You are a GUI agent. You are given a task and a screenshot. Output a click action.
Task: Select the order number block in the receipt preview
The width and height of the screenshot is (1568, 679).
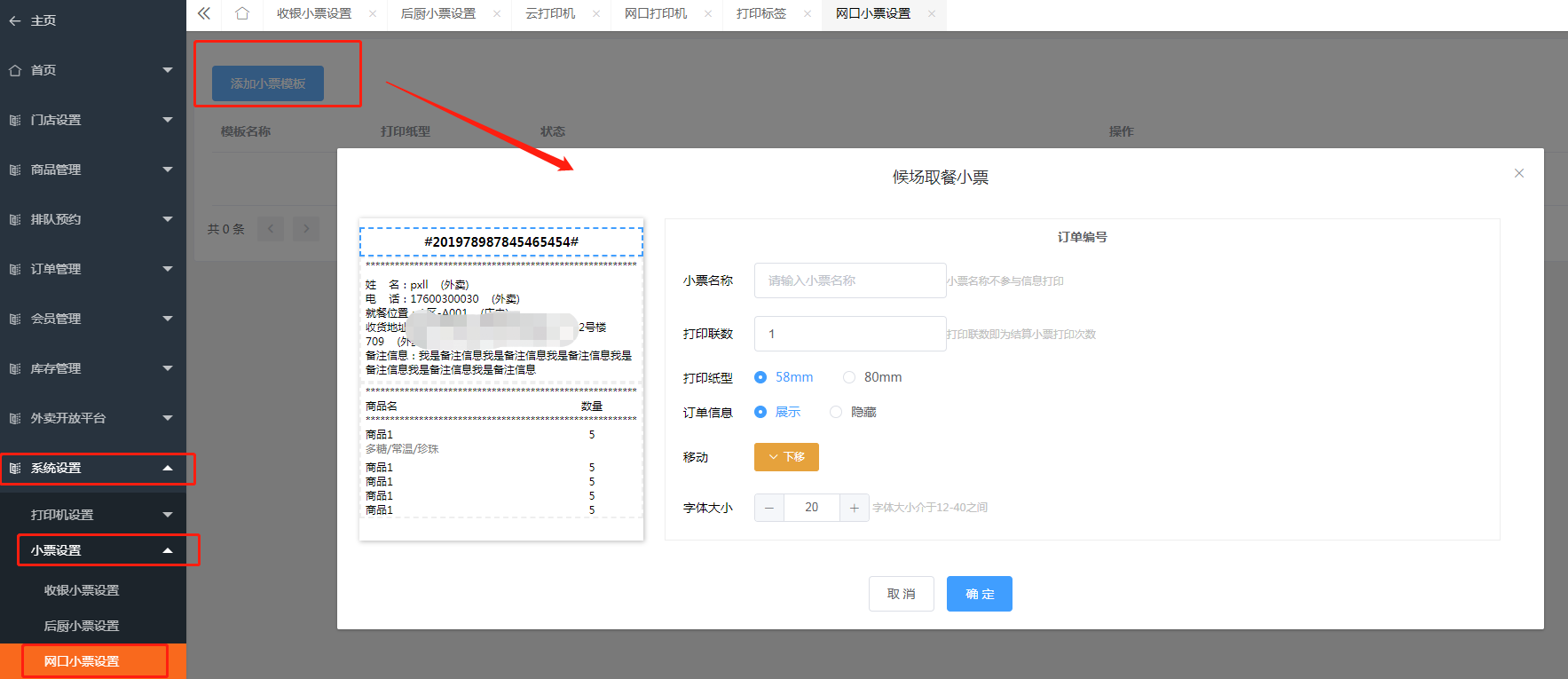(x=501, y=241)
